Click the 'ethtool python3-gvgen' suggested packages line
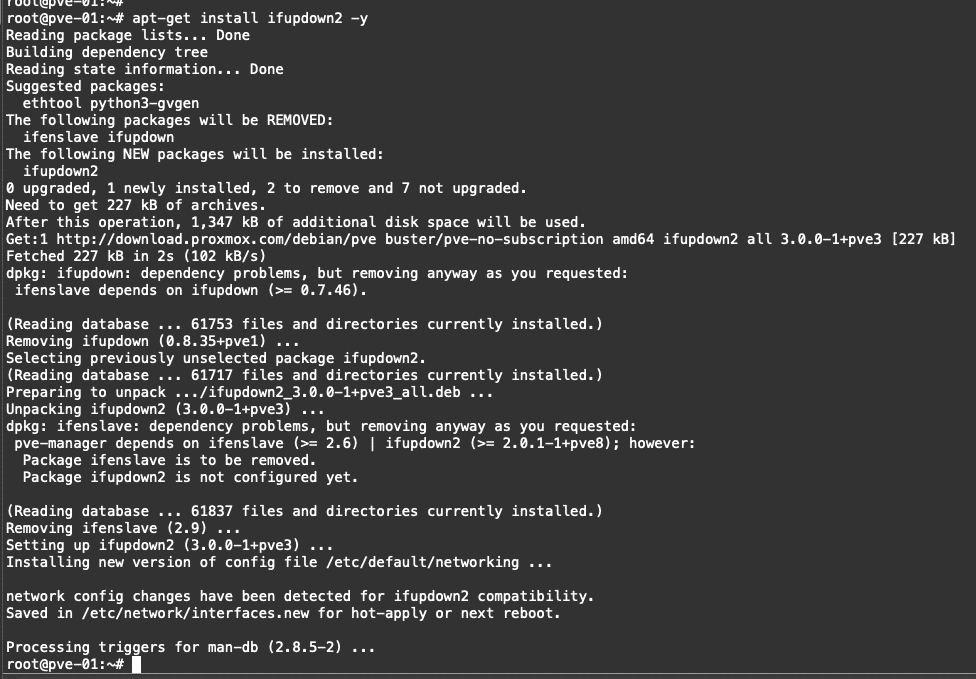 tap(111, 103)
